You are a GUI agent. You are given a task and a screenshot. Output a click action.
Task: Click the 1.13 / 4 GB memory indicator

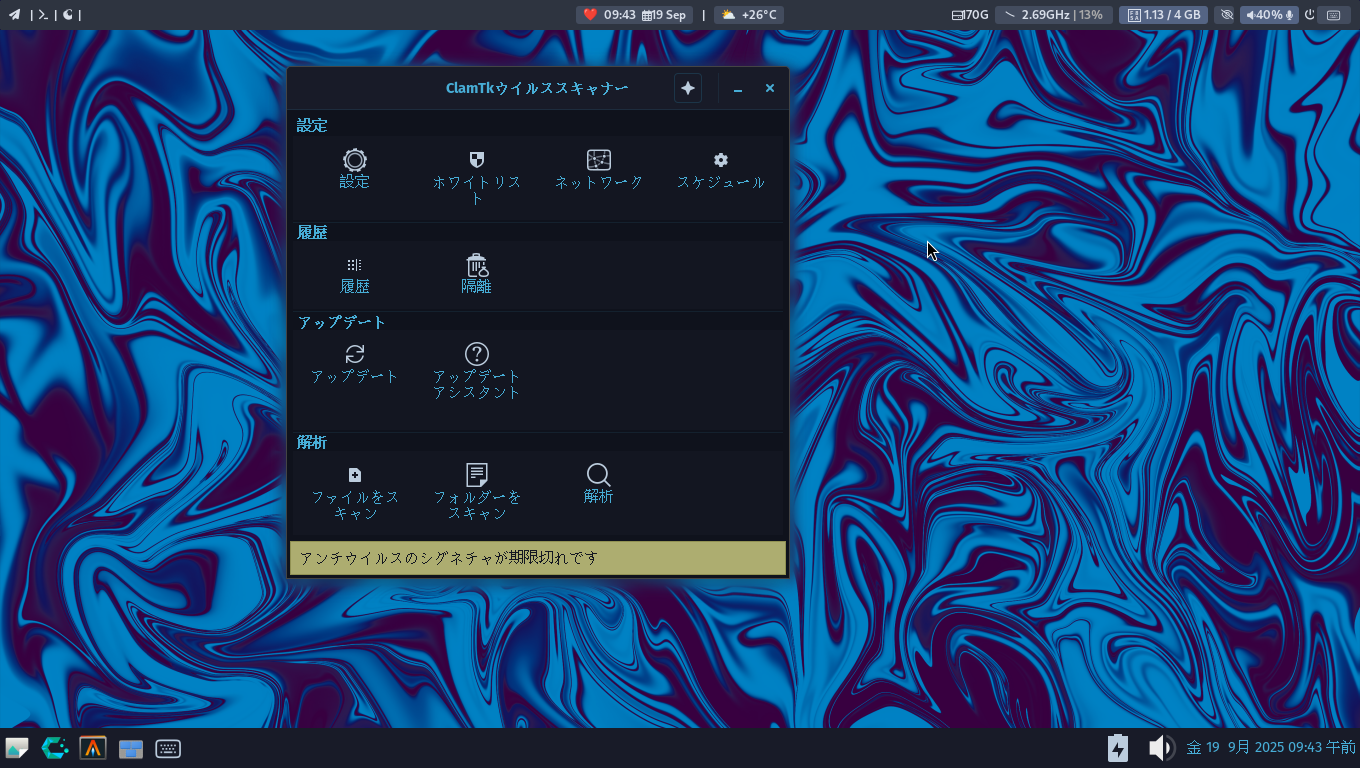click(1164, 15)
